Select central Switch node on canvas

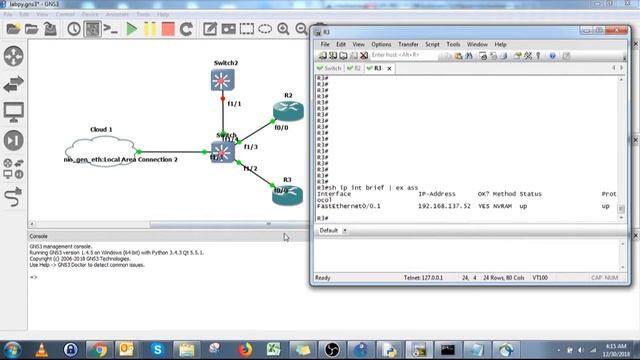pos(222,152)
